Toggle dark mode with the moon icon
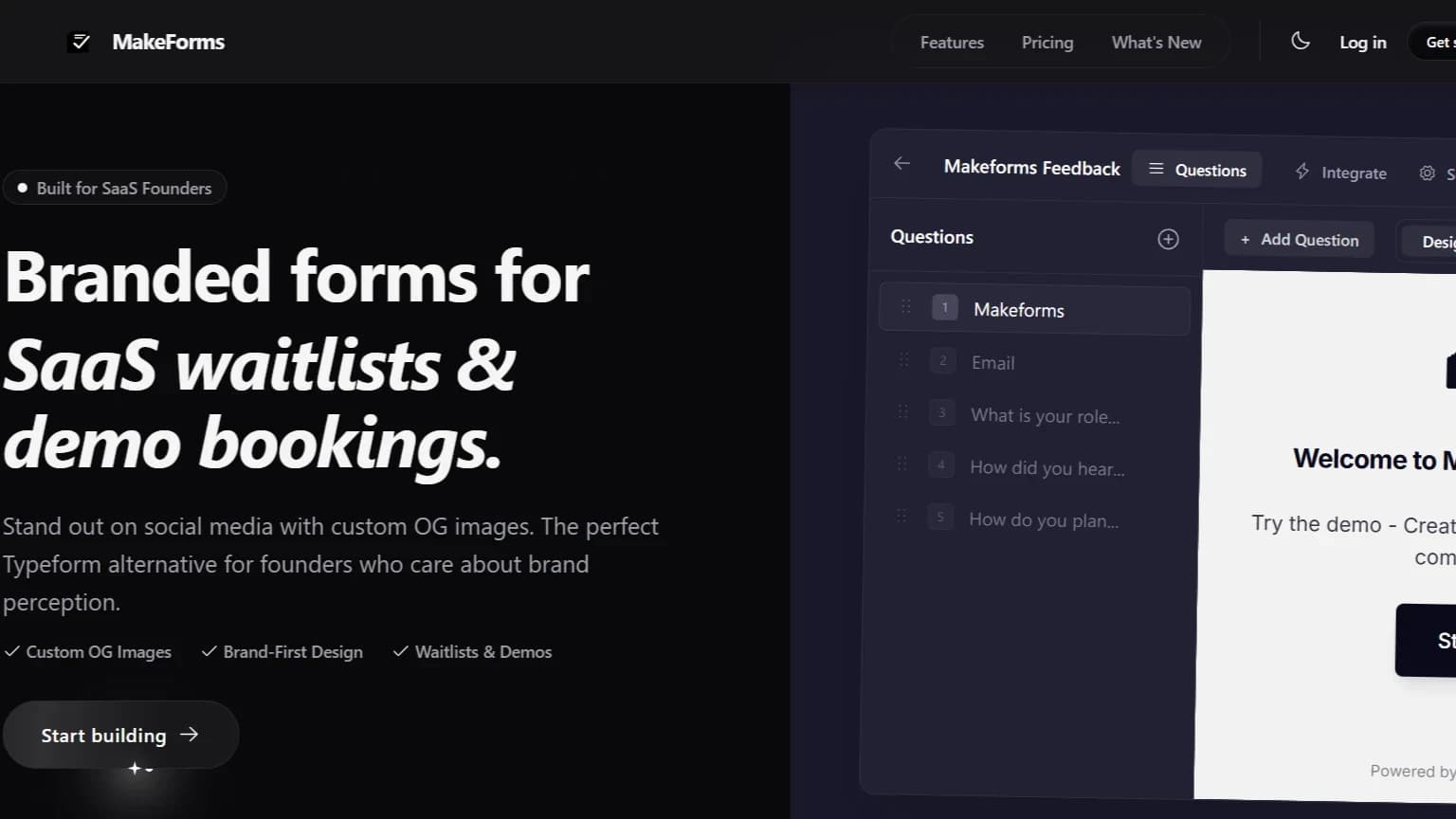This screenshot has width=1456, height=819. (x=1300, y=41)
